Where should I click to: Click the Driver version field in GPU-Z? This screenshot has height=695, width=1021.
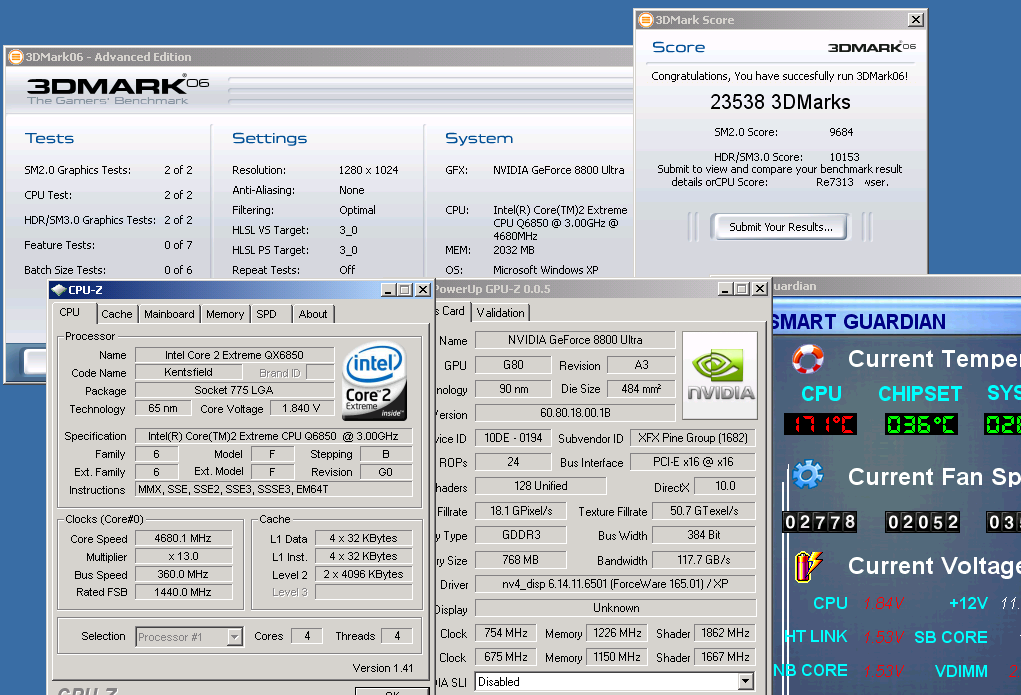click(x=615, y=584)
